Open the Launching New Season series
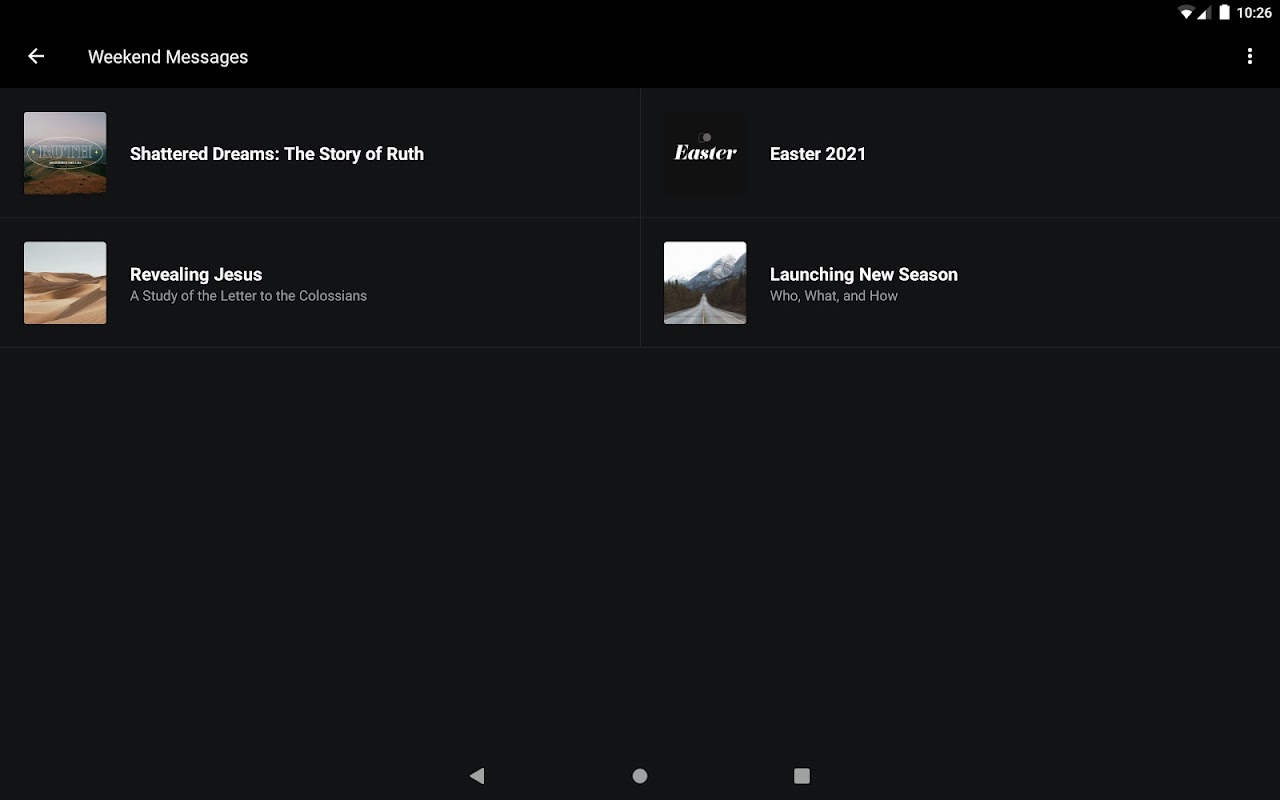Viewport: 1280px width, 800px height. tap(864, 274)
